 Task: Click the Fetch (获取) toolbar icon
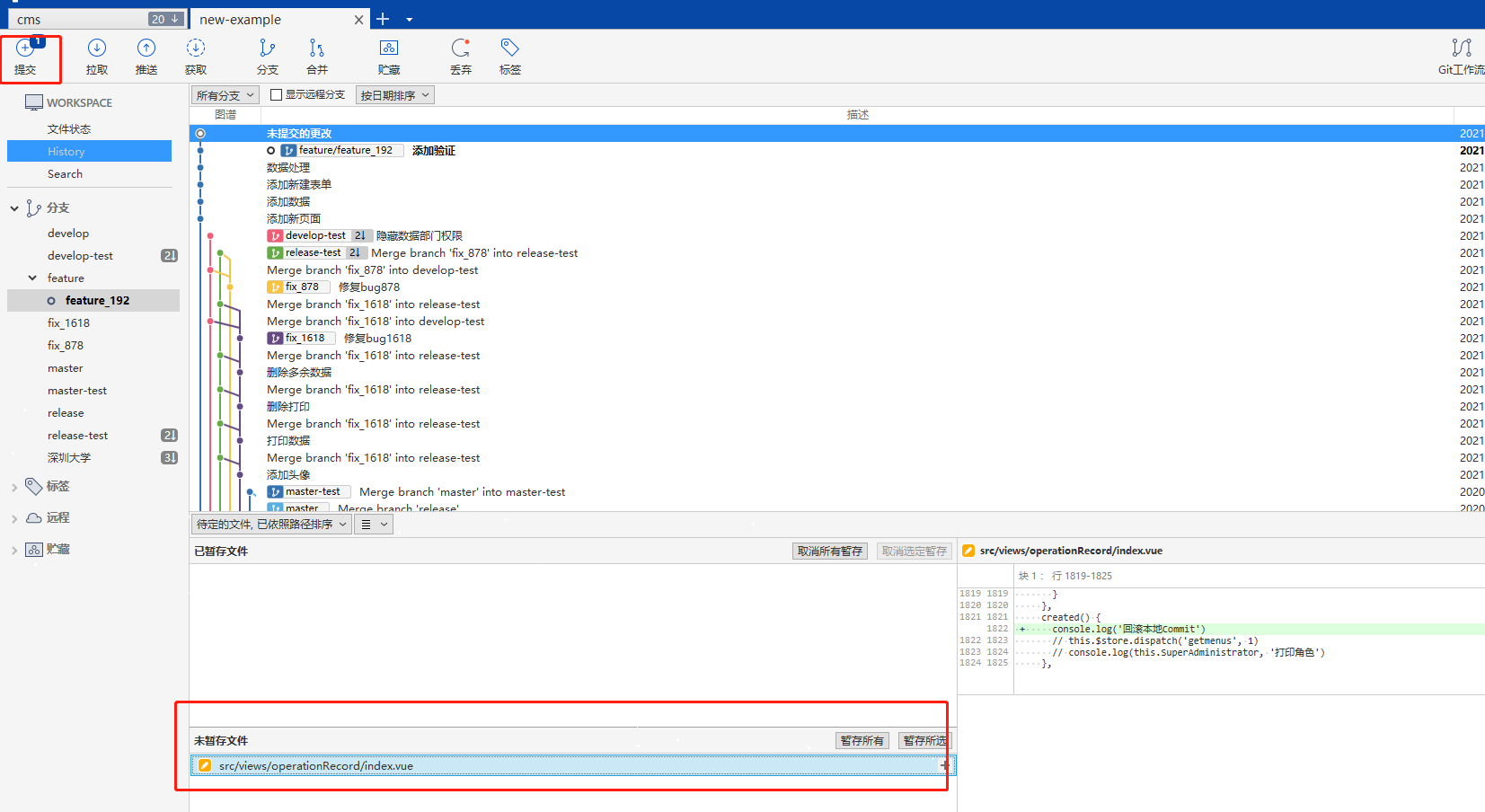[196, 56]
